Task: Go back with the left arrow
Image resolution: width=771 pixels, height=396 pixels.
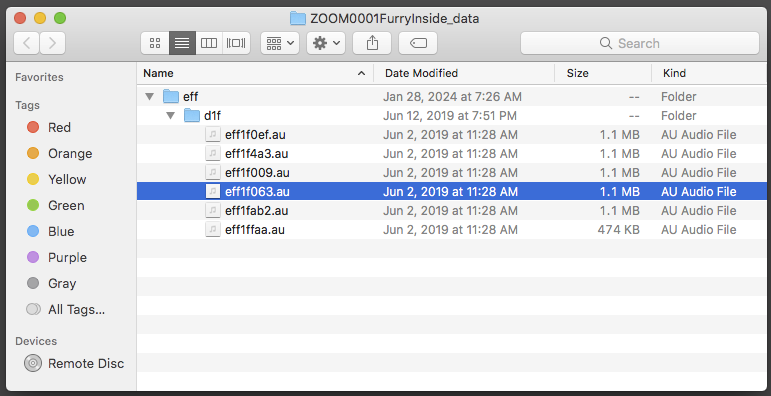Action: coord(27,43)
